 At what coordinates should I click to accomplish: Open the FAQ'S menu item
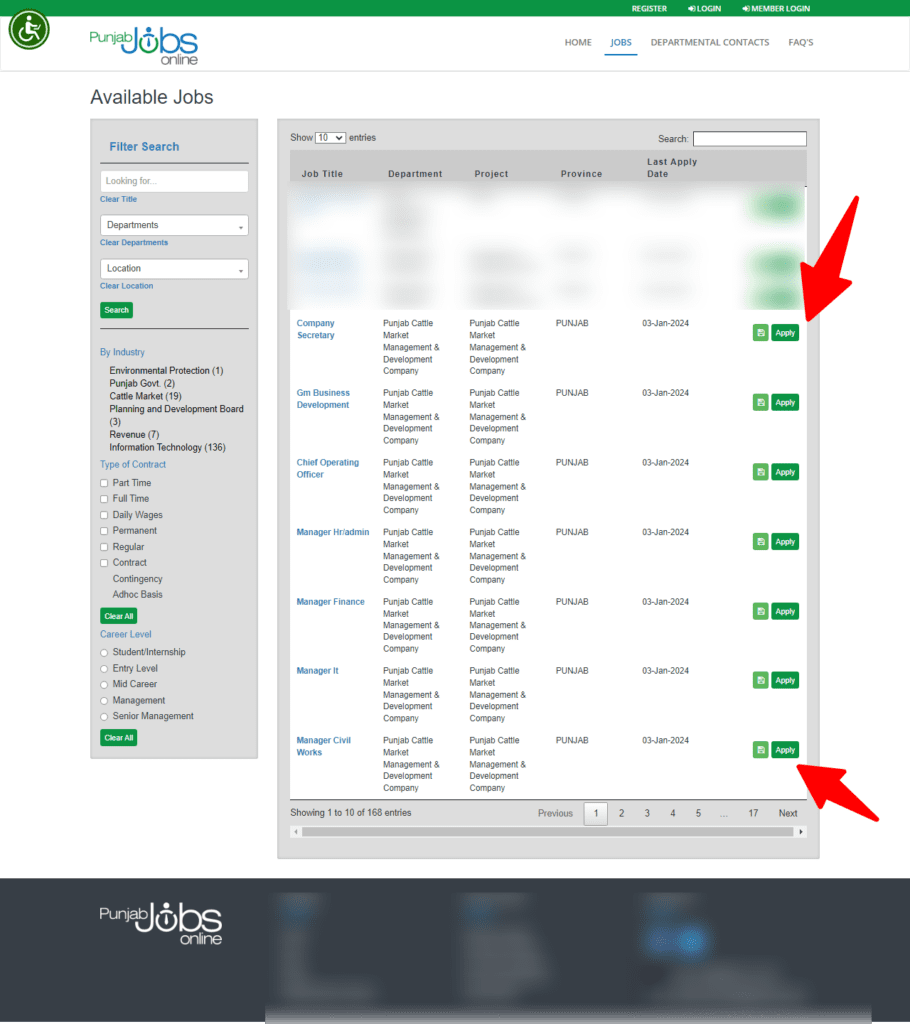[x=800, y=42]
